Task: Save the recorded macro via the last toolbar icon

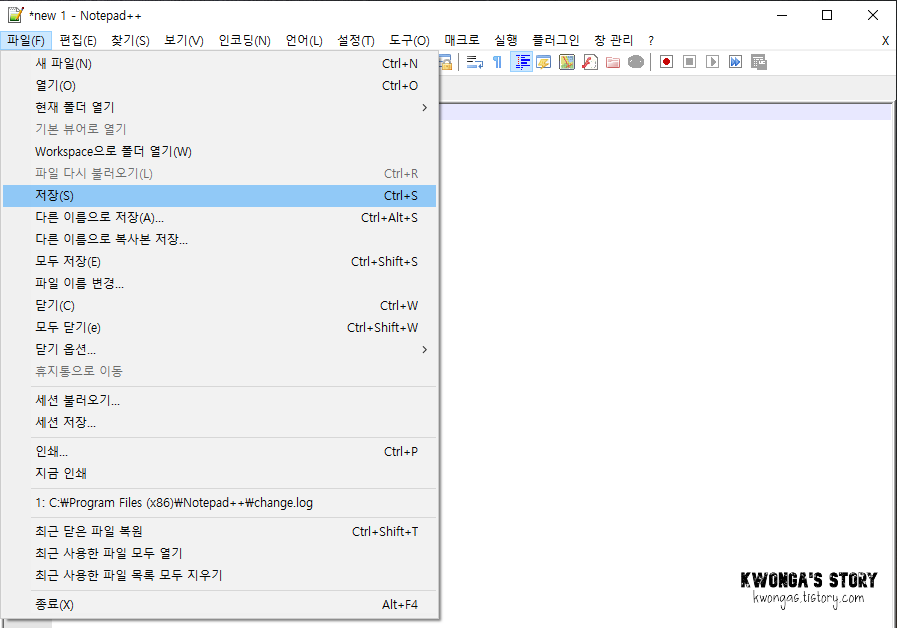Action: tap(760, 61)
